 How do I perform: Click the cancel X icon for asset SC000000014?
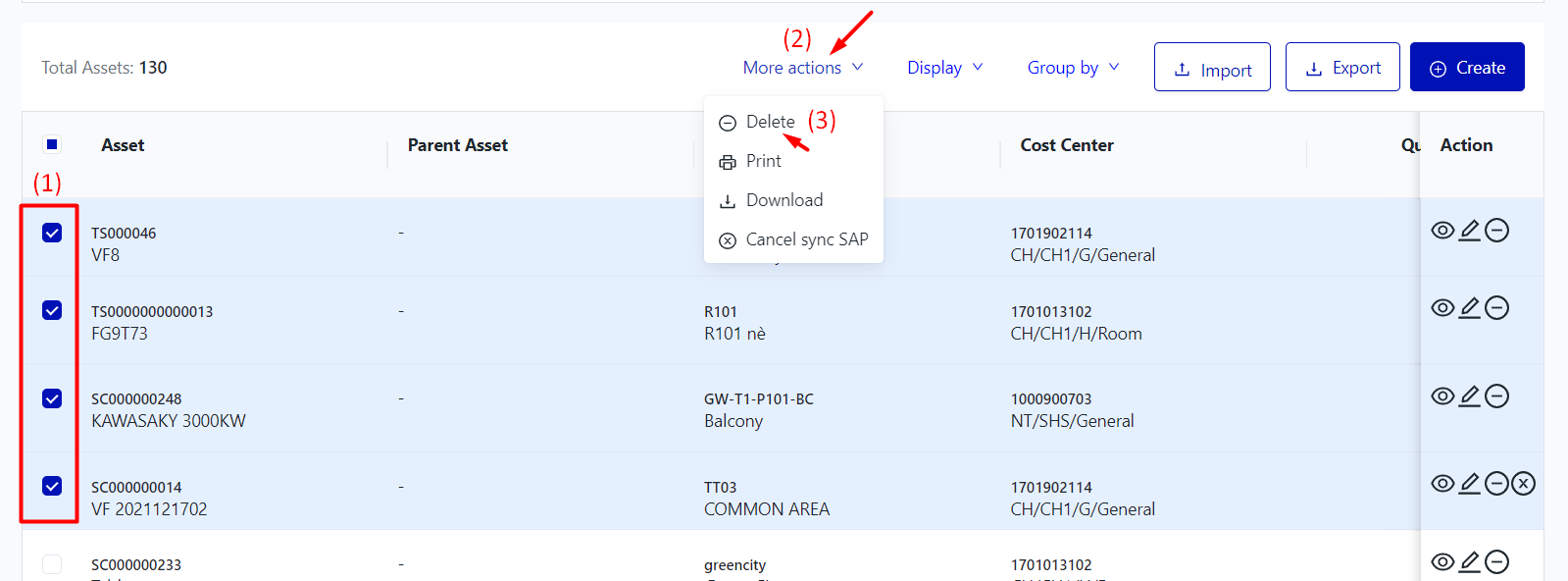click(1523, 484)
